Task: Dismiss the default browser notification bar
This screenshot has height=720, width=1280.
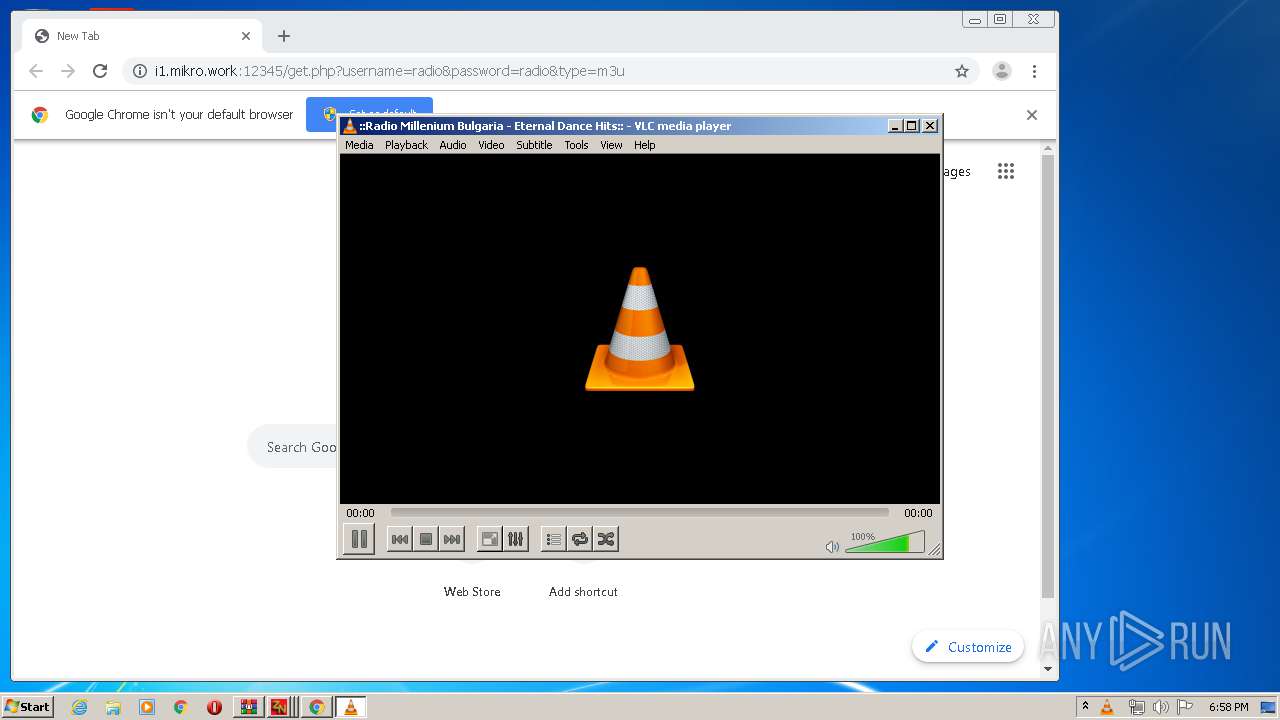Action: (1032, 115)
